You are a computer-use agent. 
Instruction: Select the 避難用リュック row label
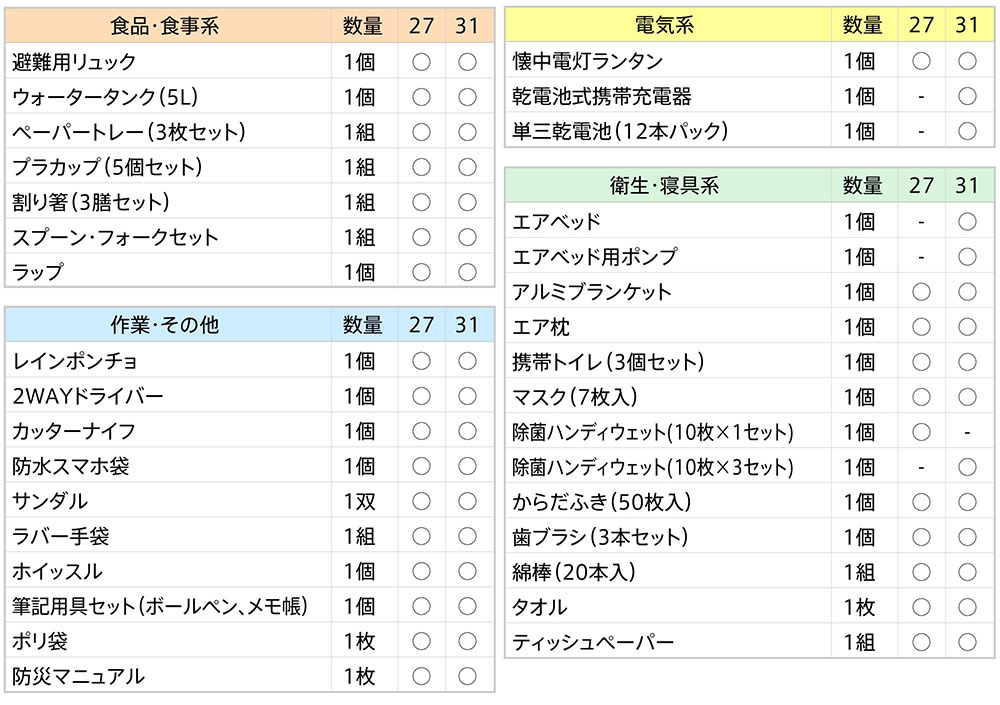(x=75, y=62)
